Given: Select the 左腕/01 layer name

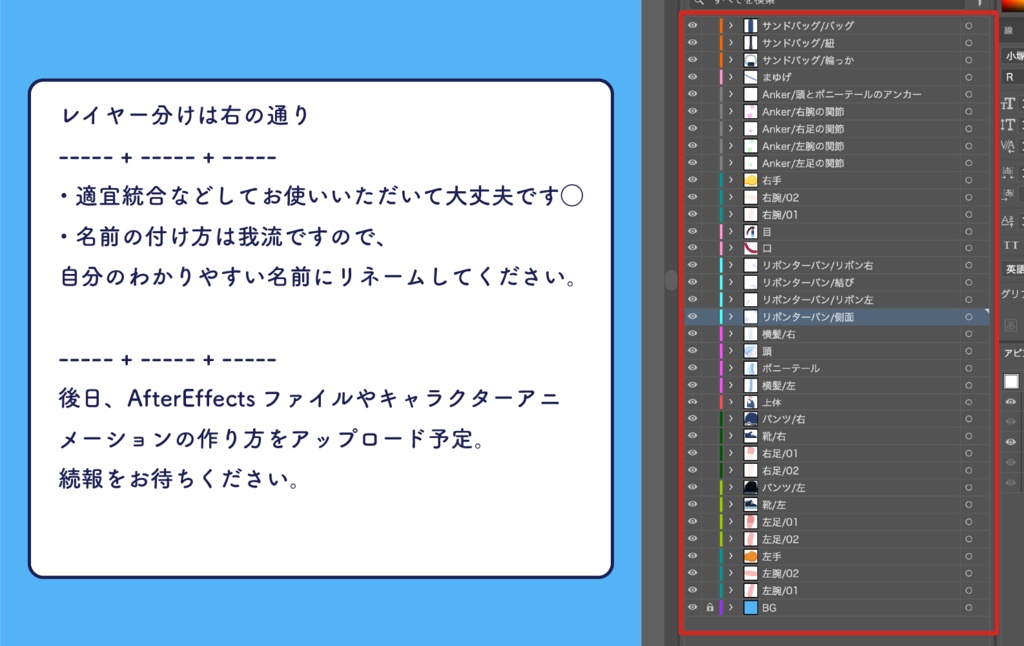Looking at the screenshot, I should pos(780,590).
